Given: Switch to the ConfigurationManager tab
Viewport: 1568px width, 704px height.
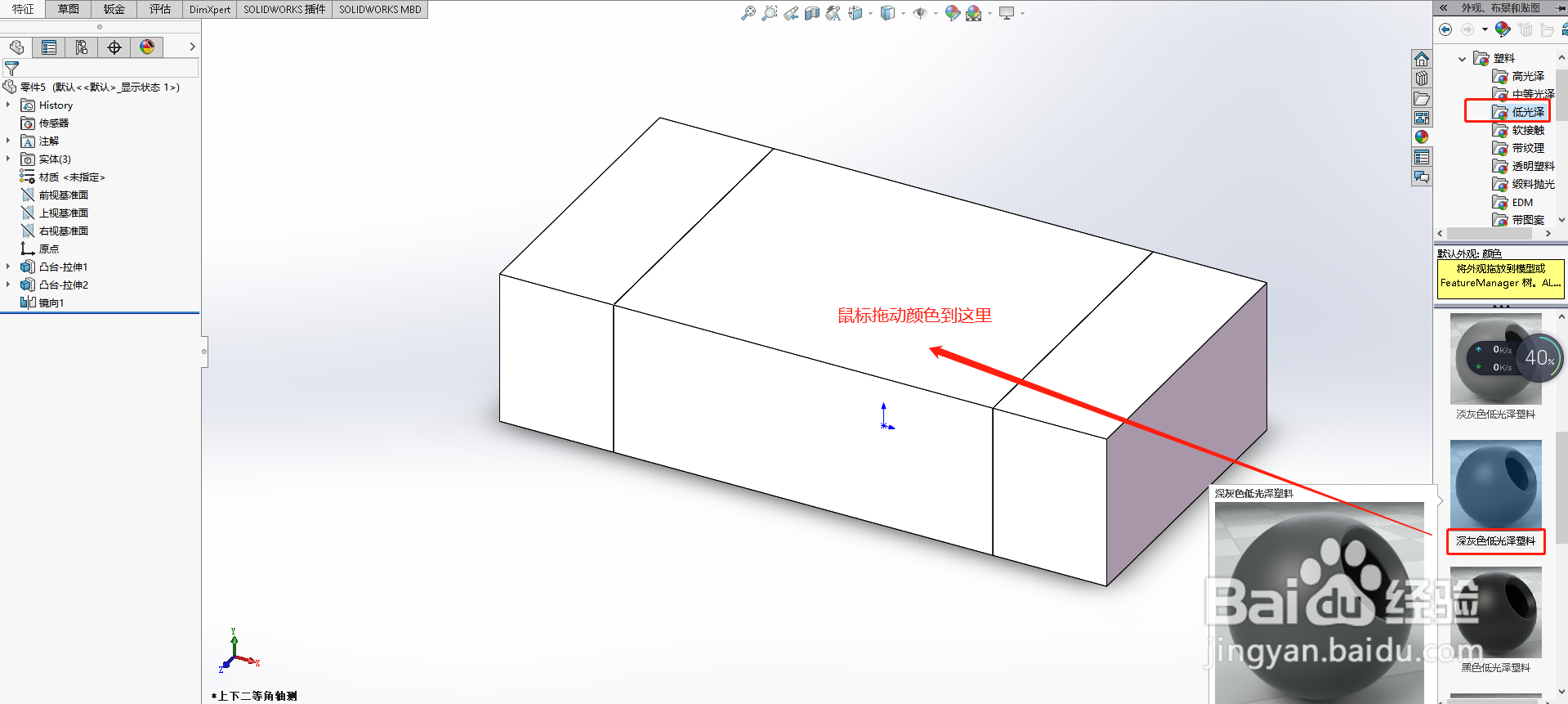Looking at the screenshot, I should pos(82,47).
